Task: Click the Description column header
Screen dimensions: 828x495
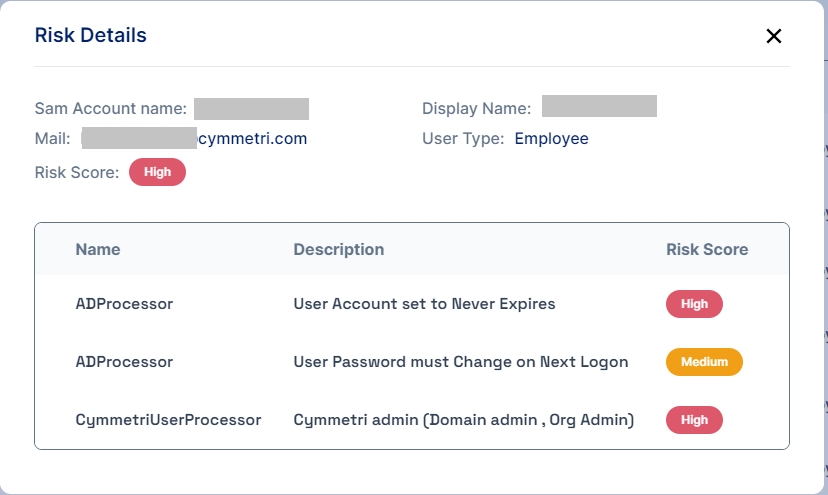Action: pos(338,249)
